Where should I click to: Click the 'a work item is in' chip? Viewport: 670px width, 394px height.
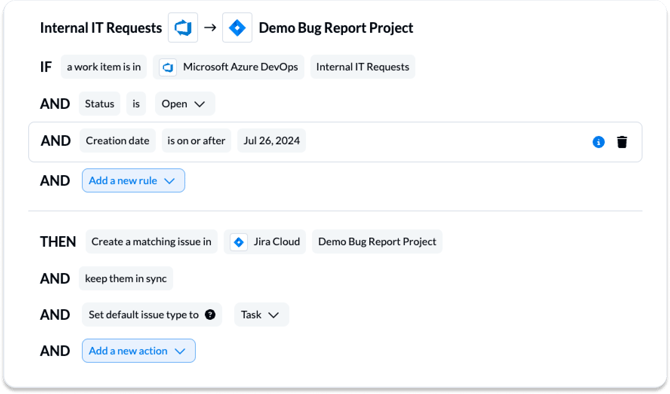[x=104, y=67]
